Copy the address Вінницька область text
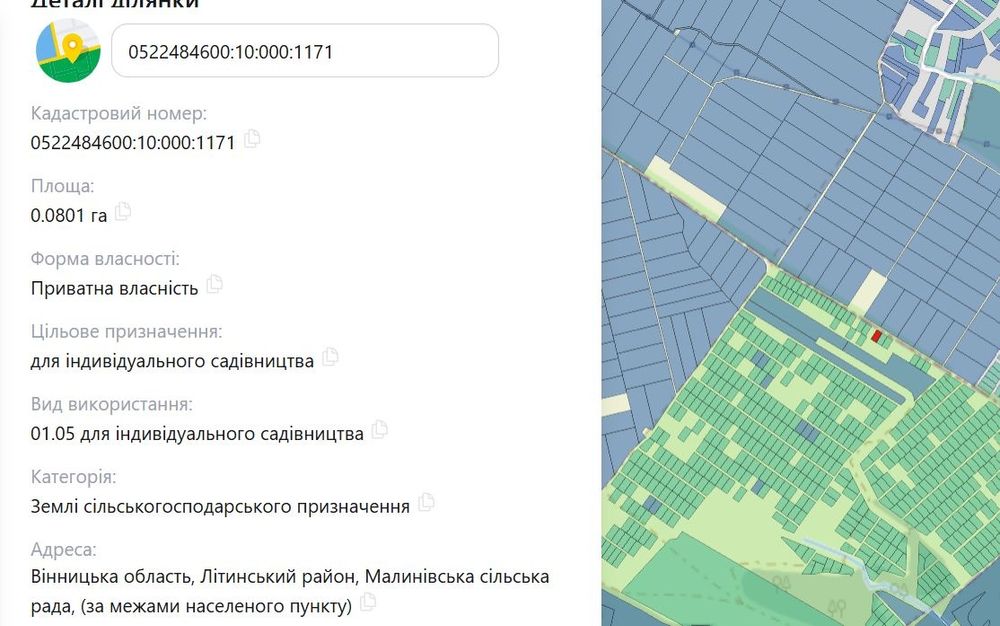This screenshot has width=1000, height=626. click(x=369, y=601)
